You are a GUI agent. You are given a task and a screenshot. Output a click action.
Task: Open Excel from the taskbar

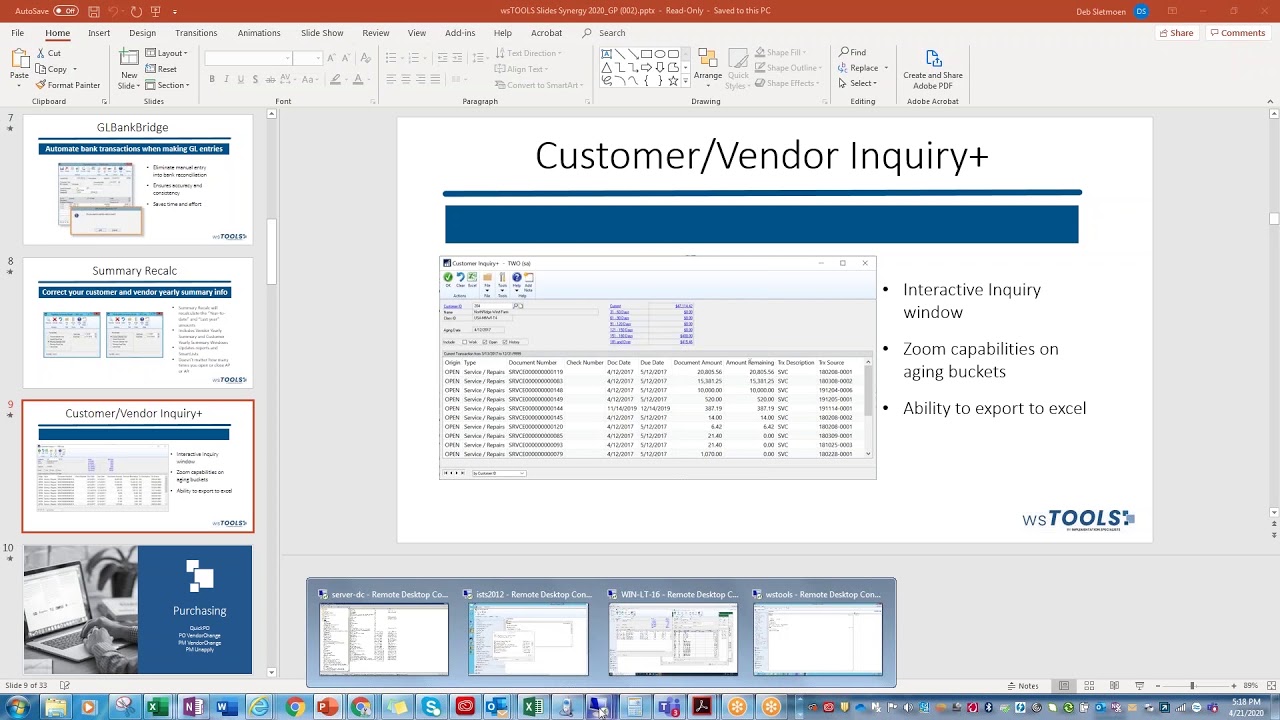point(156,708)
